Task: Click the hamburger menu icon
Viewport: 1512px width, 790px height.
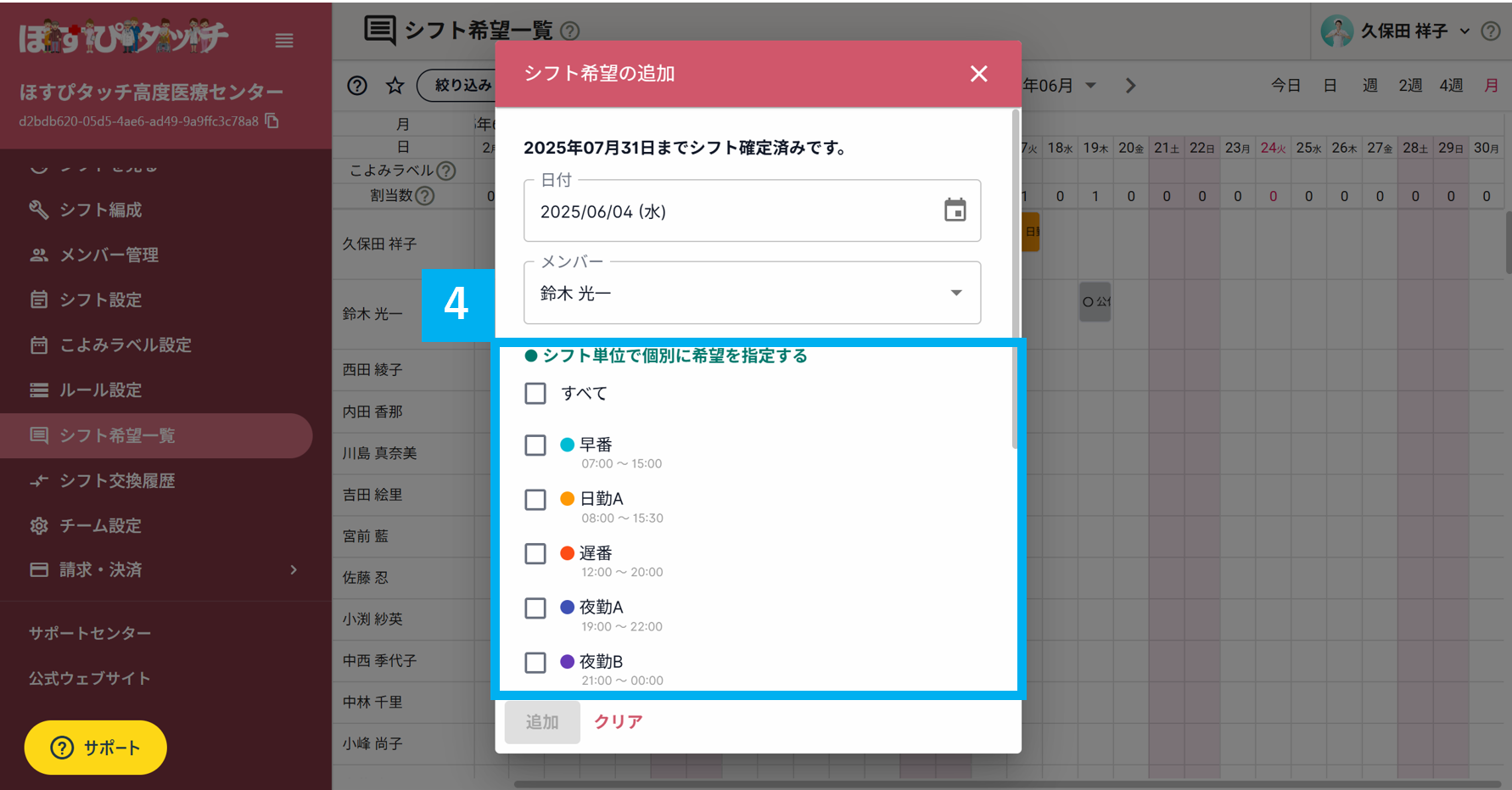Action: pyautogui.click(x=284, y=40)
